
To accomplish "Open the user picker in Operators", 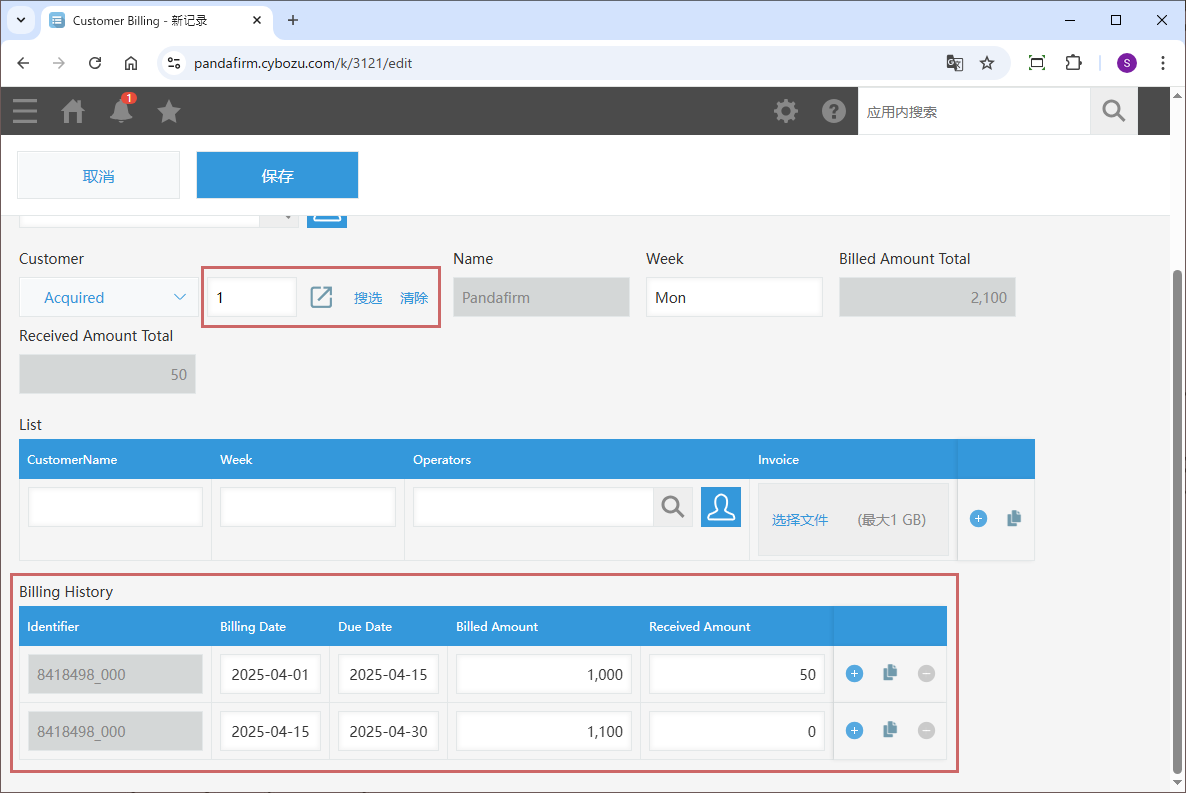I will click(x=720, y=507).
